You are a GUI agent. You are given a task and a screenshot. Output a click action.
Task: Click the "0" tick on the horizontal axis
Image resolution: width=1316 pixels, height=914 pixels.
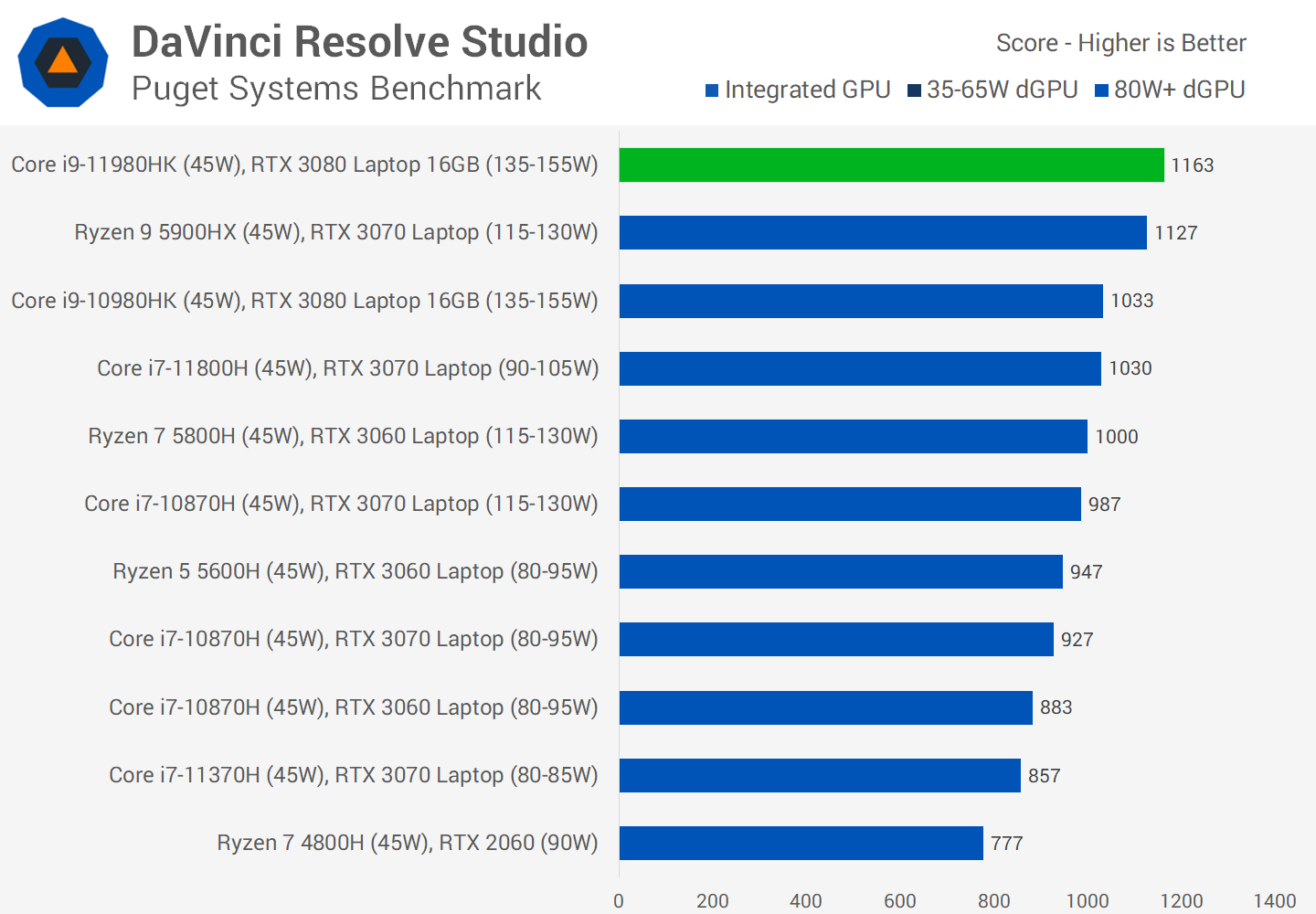pyautogui.click(x=619, y=901)
